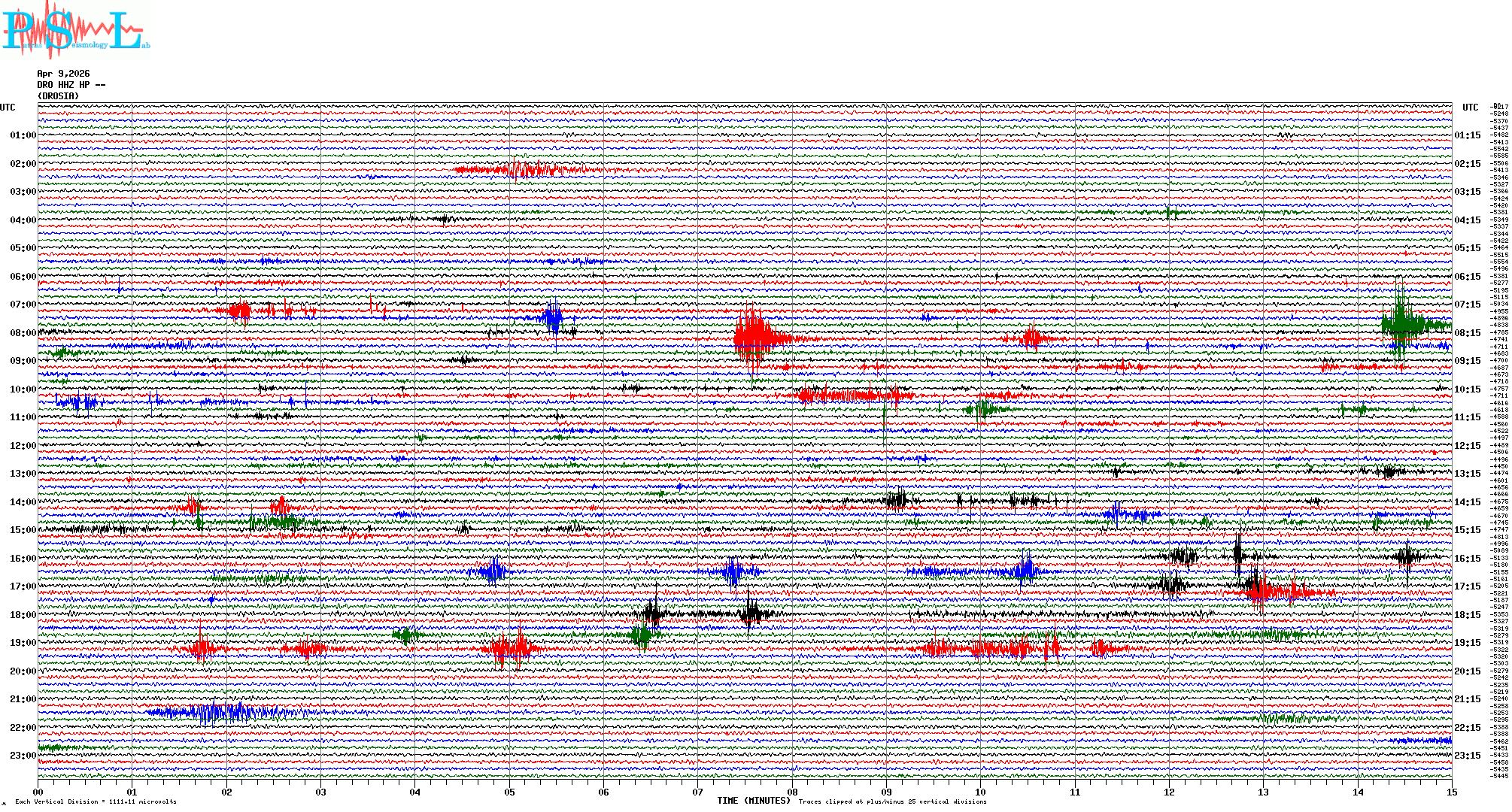Click the TIME (MINUTES) axis title

tap(754, 801)
